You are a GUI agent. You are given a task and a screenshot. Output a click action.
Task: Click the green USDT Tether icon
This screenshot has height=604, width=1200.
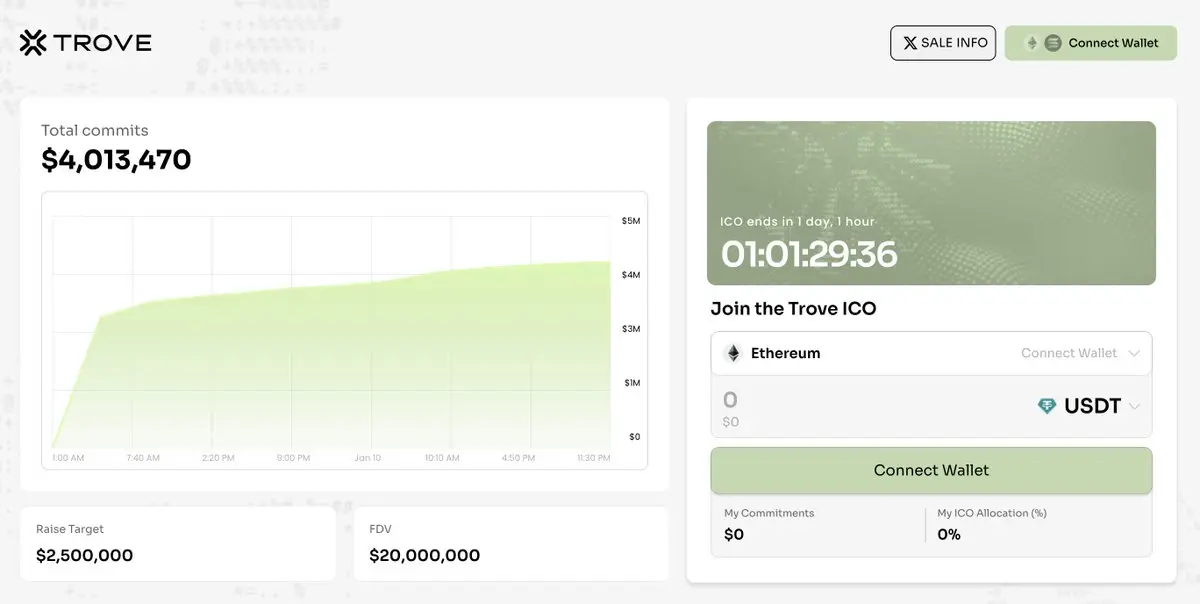pos(1047,406)
